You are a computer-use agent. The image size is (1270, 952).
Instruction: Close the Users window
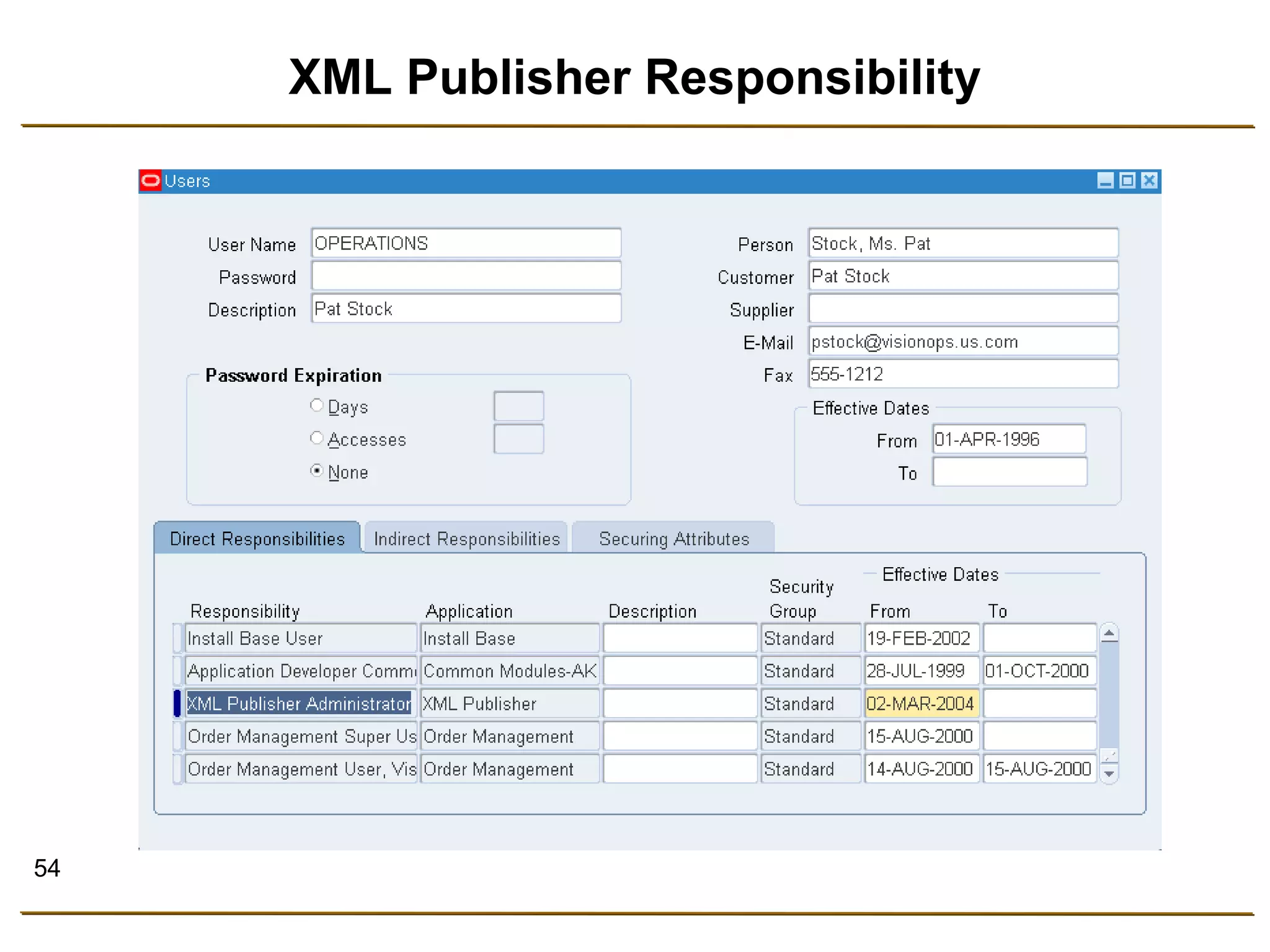point(1149,180)
